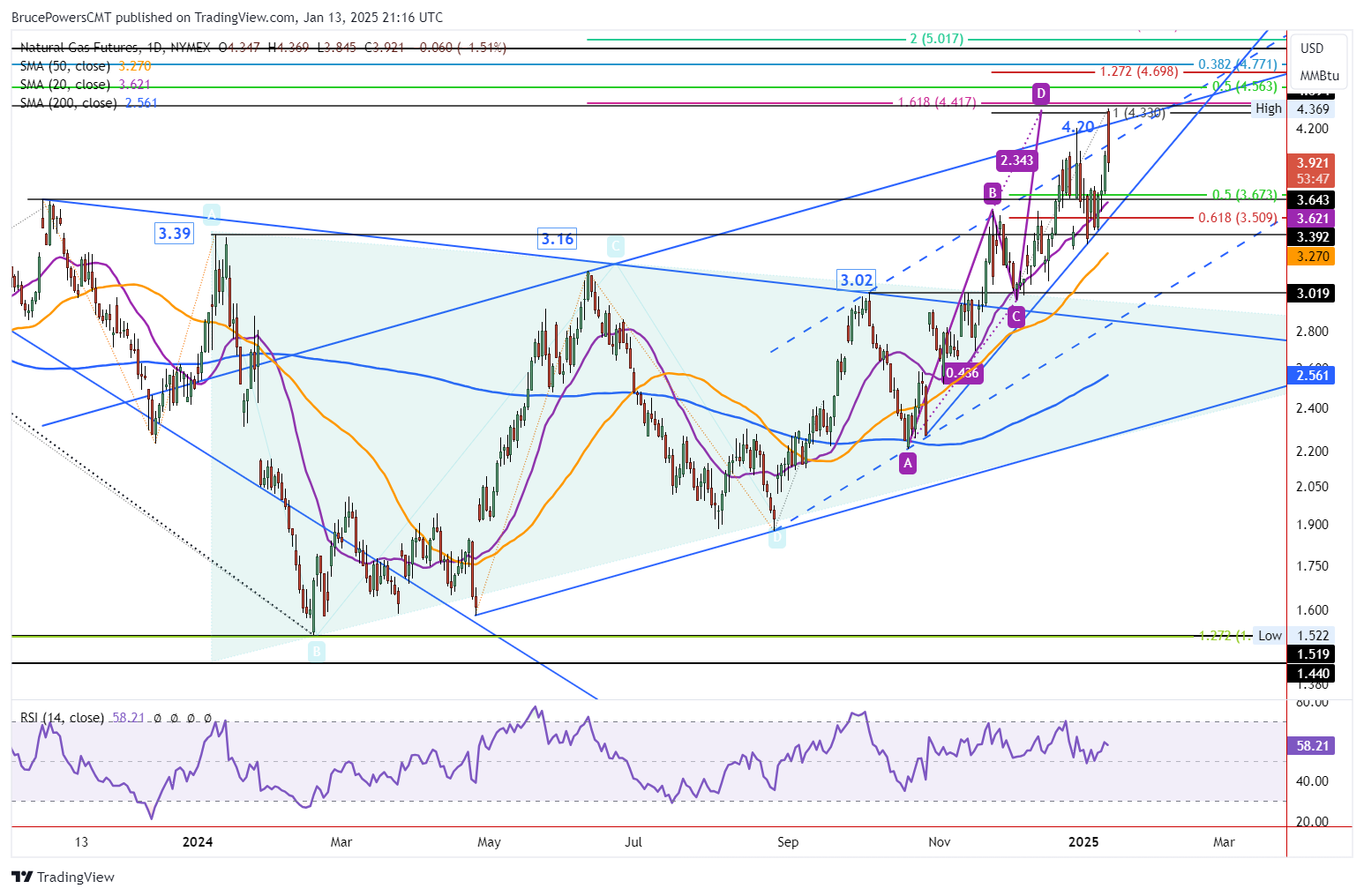
Task: Click the green Fibonacci label 0.5 (3.673)
Action: (1245, 195)
